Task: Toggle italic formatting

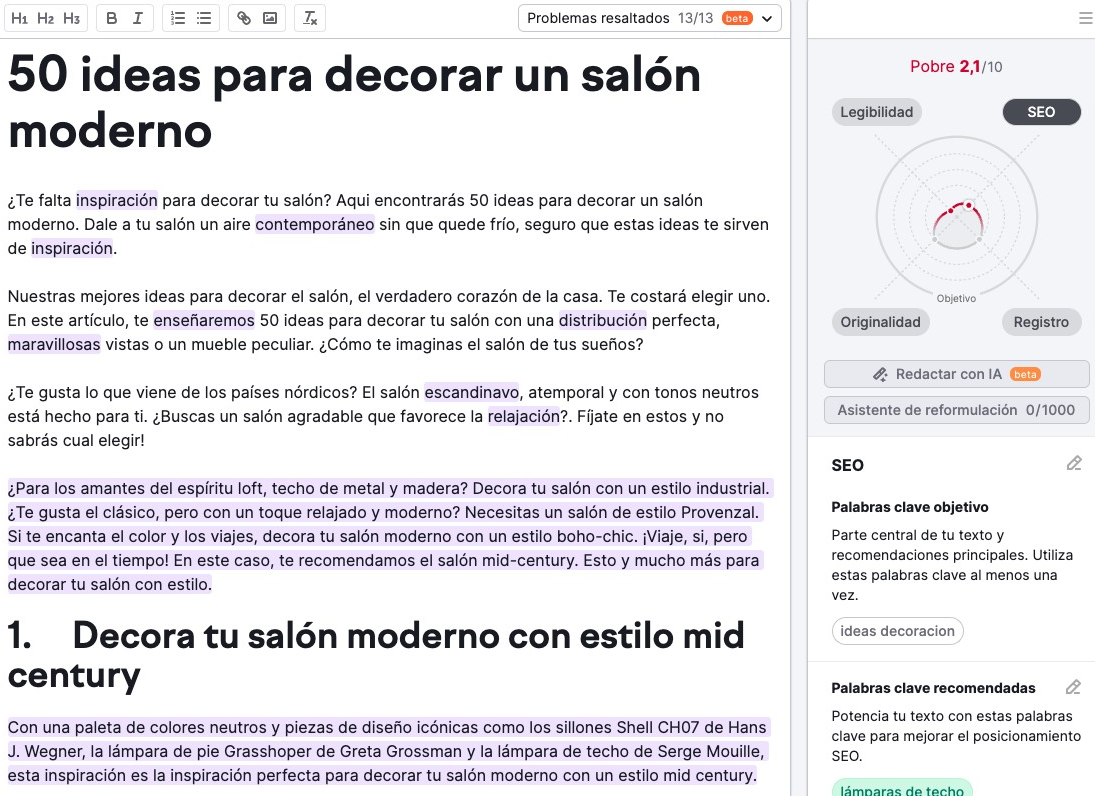Action: 138,18
